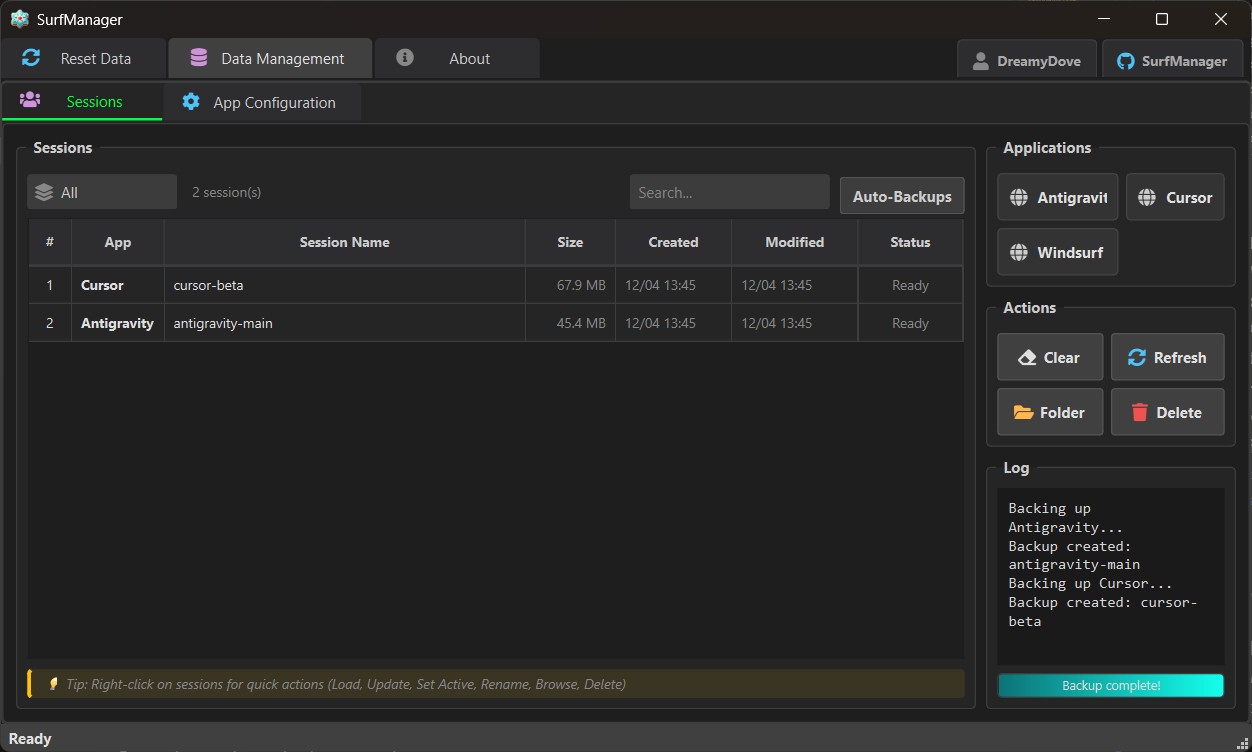Open the All applications filter dropdown
The height and width of the screenshot is (752, 1252).
point(102,192)
